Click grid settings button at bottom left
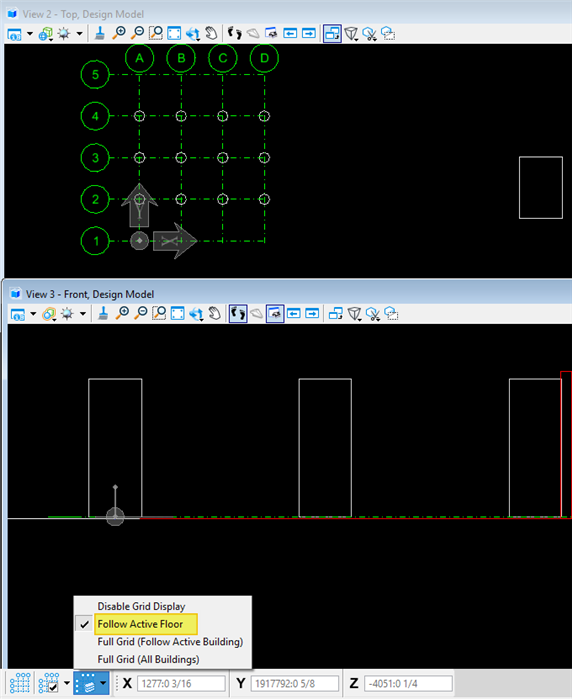The width and height of the screenshot is (572, 699). click(x=20, y=683)
